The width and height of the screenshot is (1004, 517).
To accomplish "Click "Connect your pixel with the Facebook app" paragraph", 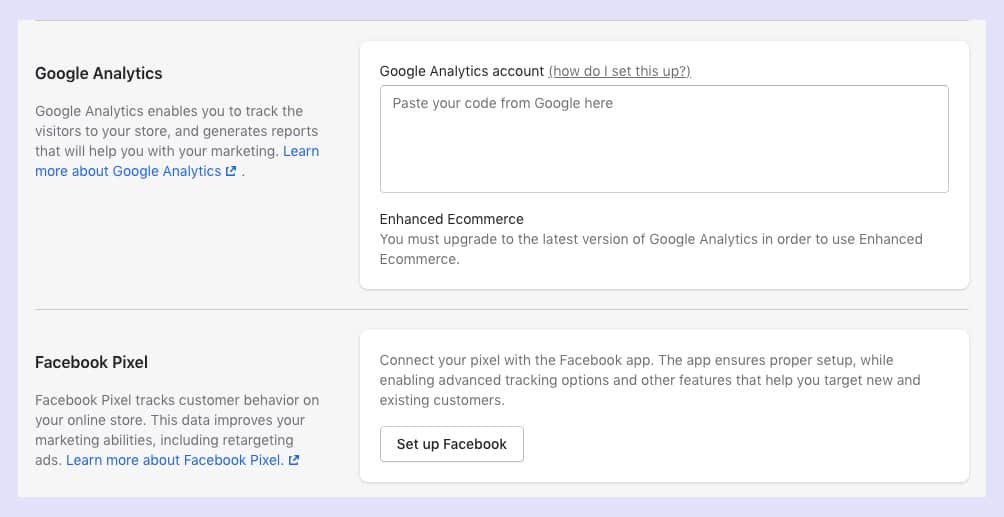I will [649, 380].
